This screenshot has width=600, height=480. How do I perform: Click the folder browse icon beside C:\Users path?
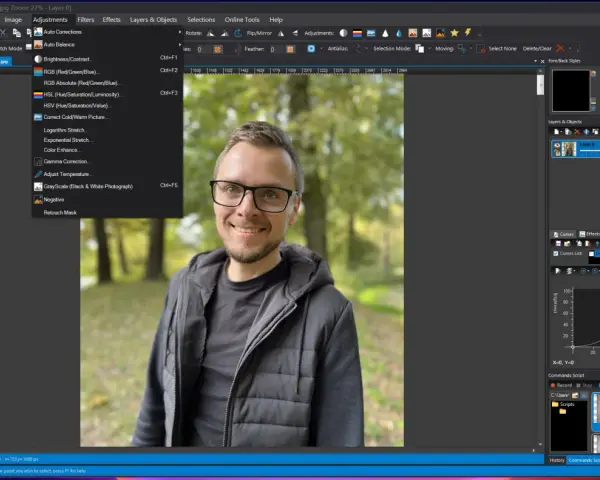pos(575,395)
